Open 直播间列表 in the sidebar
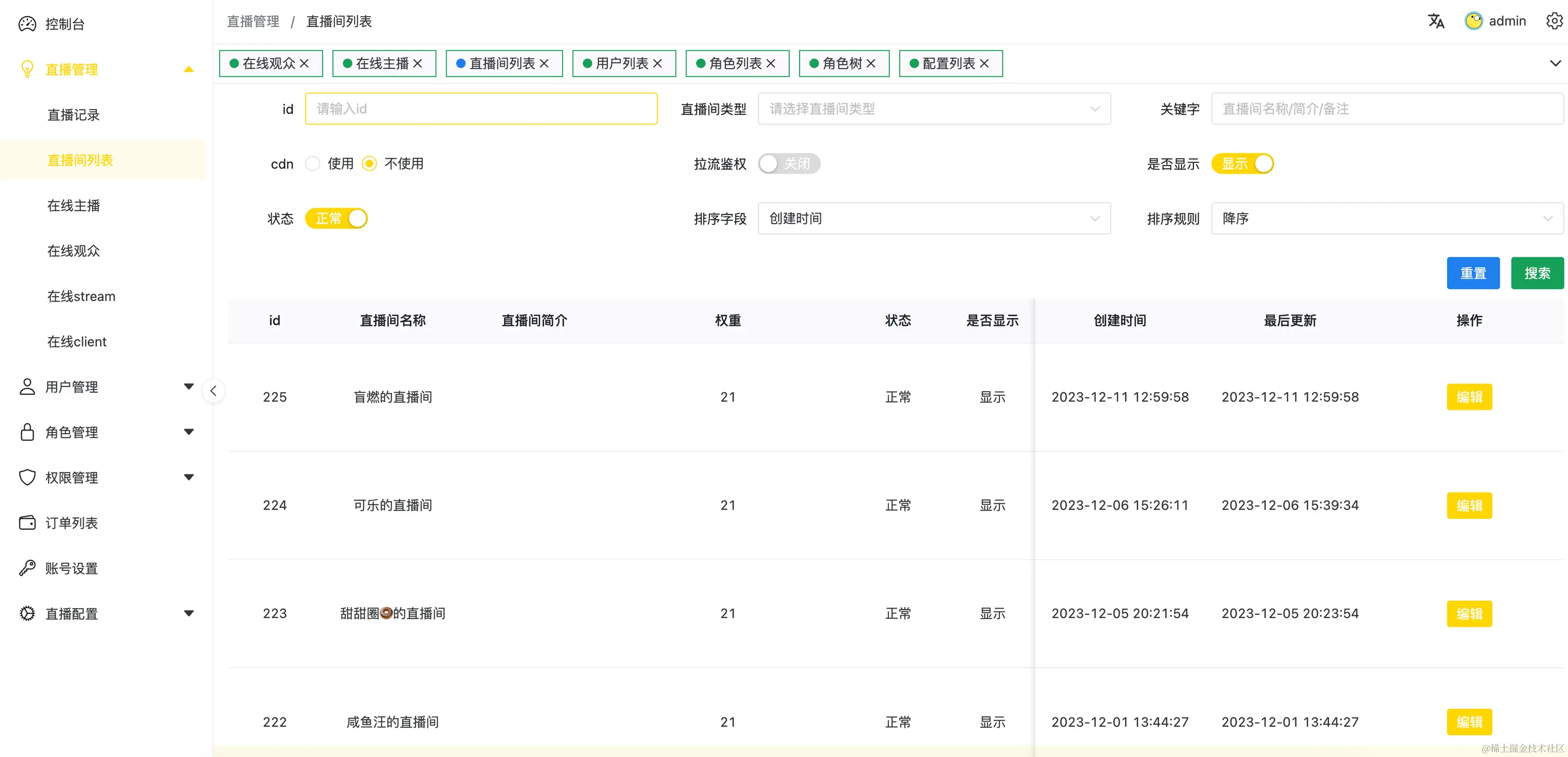This screenshot has height=757, width=1568. (80, 160)
